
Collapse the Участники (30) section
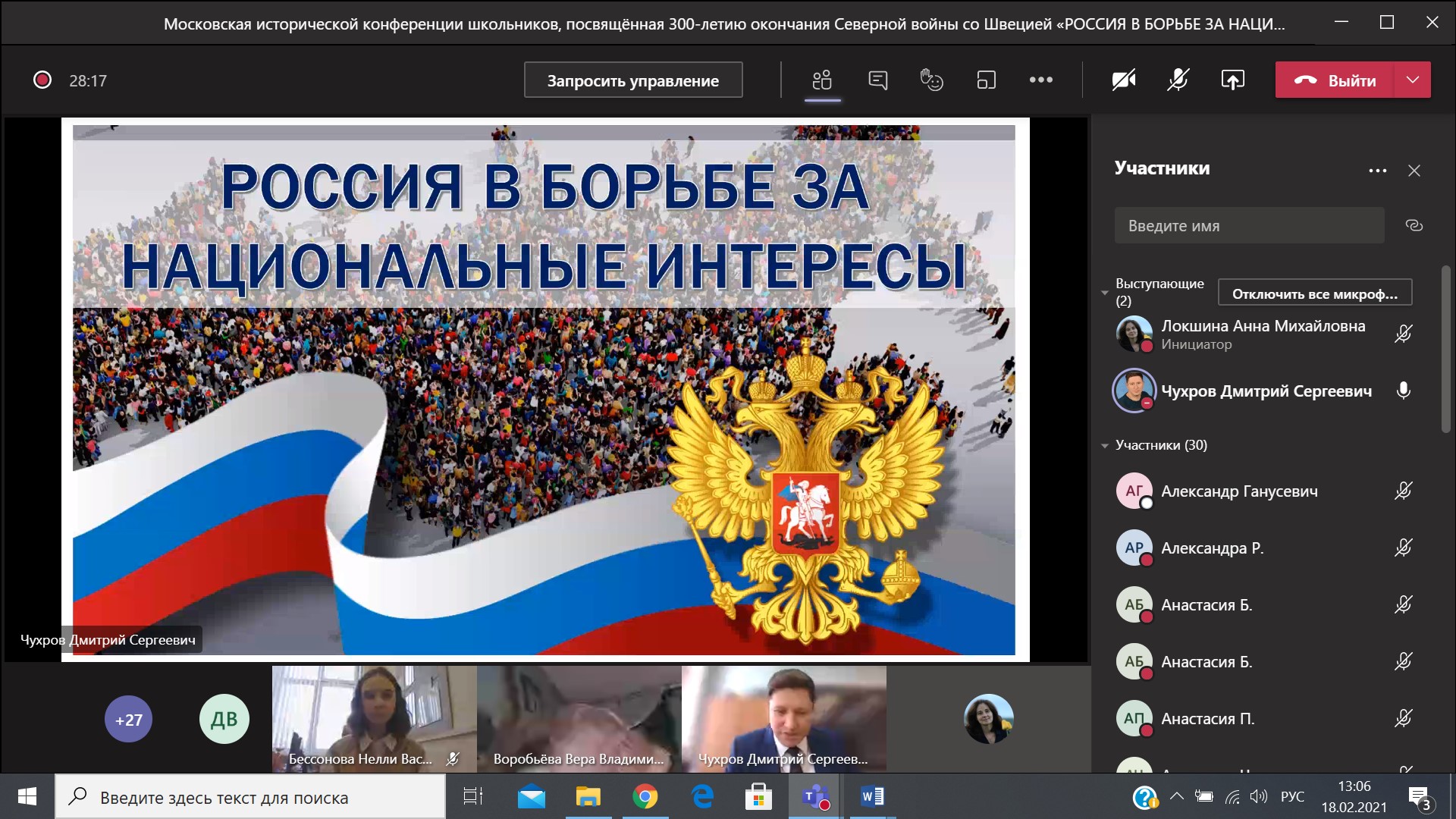pyautogui.click(x=1105, y=446)
